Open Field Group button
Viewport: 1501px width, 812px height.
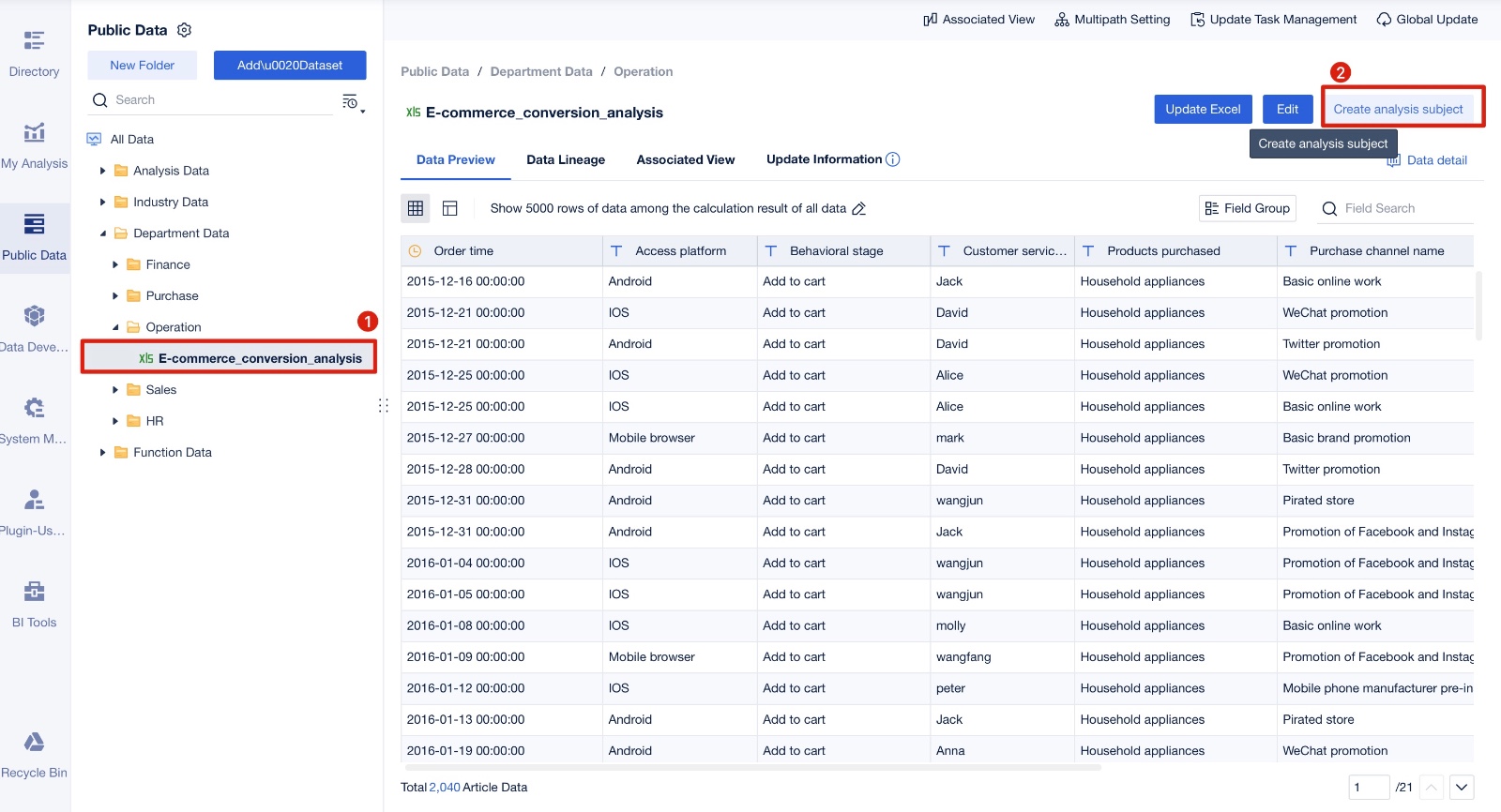click(x=1248, y=208)
